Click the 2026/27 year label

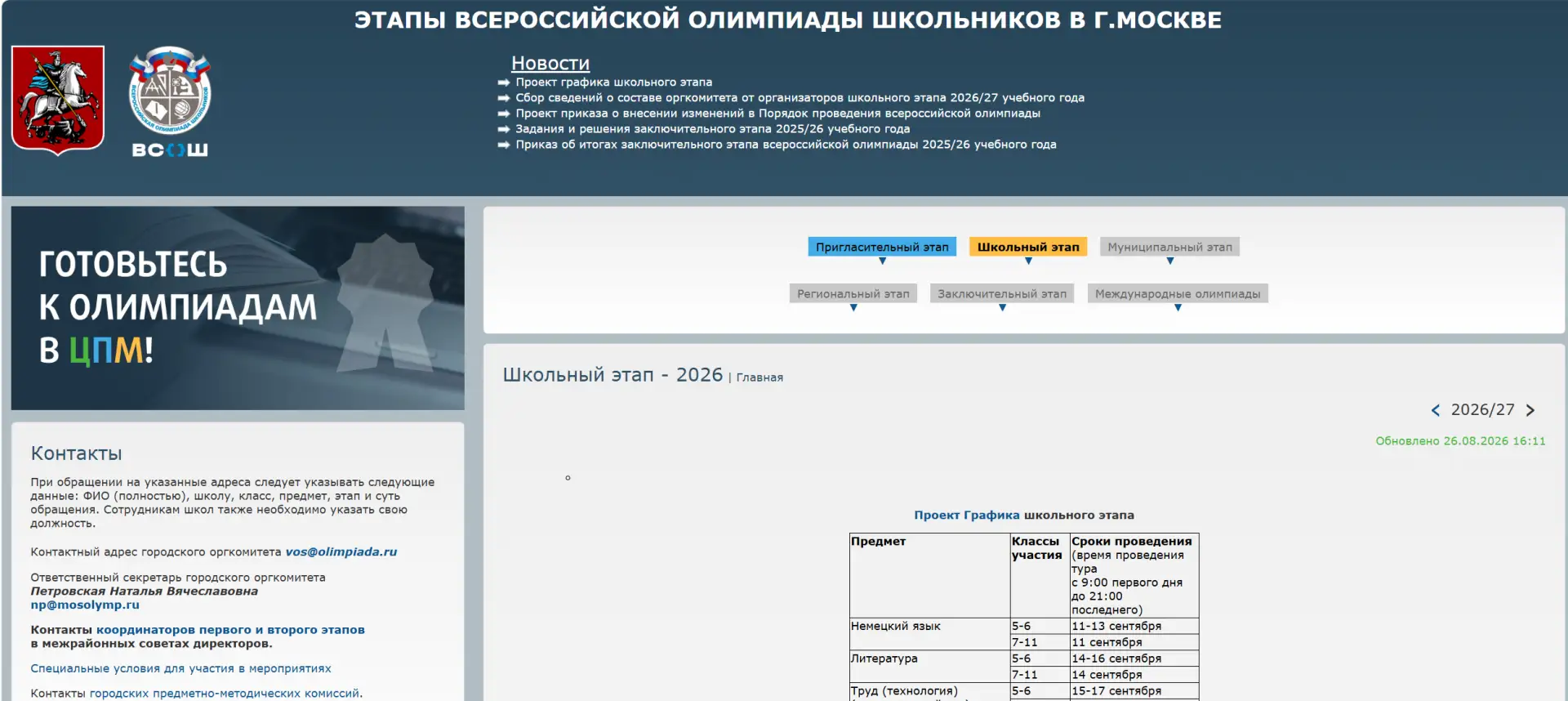tap(1482, 410)
